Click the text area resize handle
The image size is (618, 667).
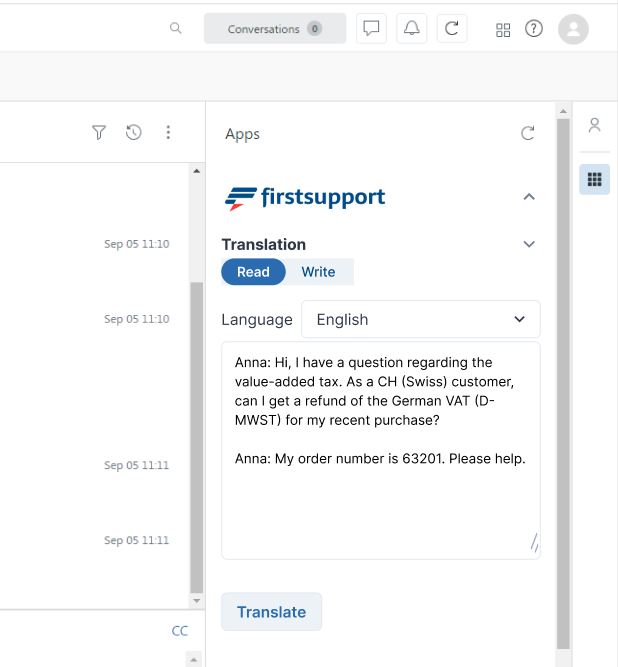tap(534, 543)
